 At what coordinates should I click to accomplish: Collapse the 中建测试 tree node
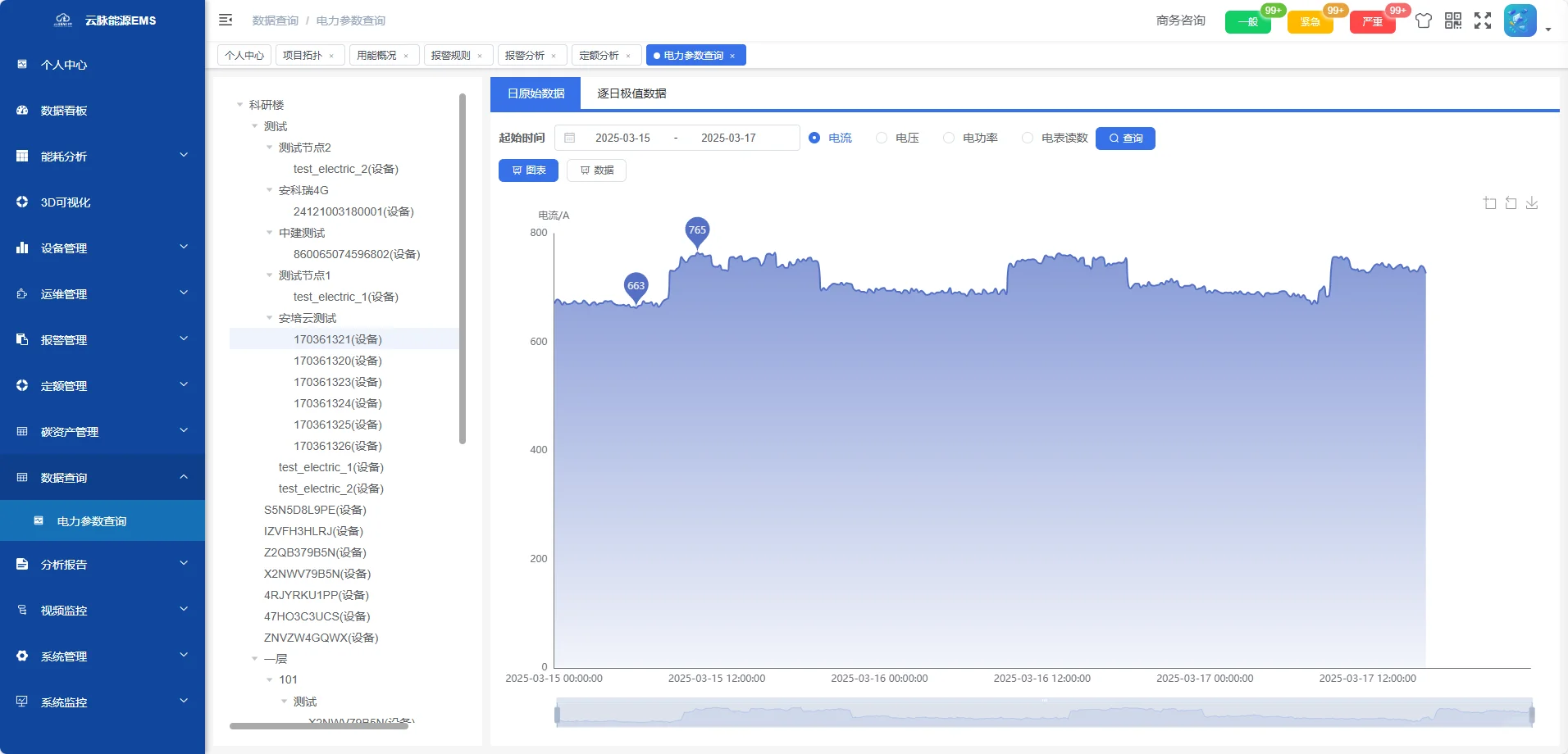click(x=269, y=233)
